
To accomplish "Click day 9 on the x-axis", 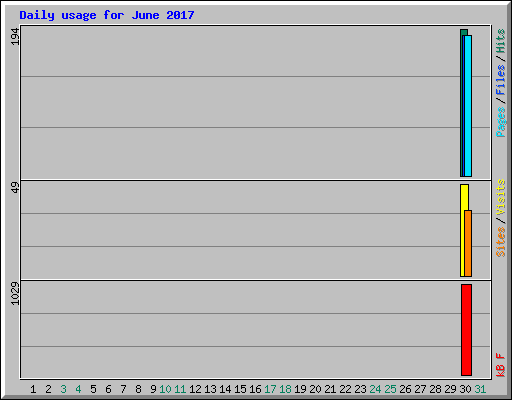I will tap(153, 389).
